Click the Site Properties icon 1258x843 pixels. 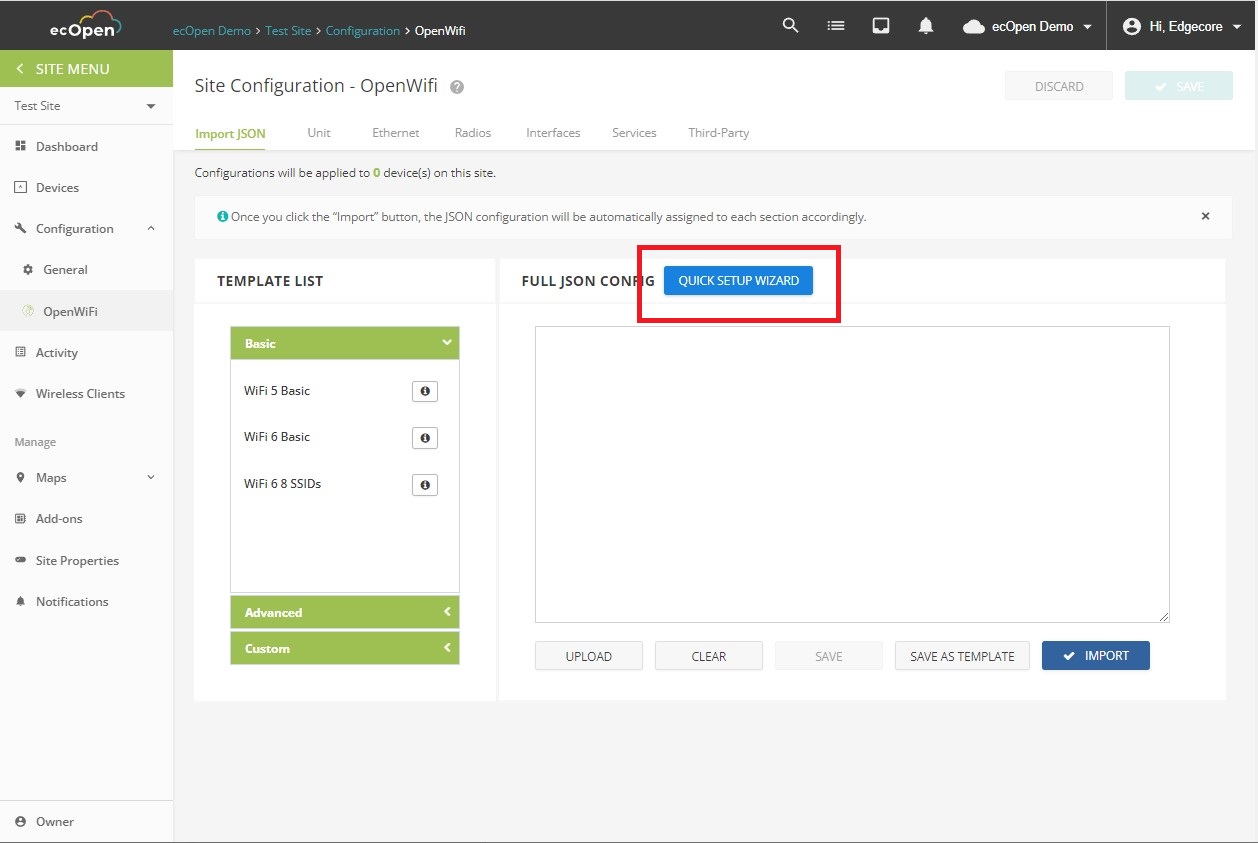[x=21, y=560]
